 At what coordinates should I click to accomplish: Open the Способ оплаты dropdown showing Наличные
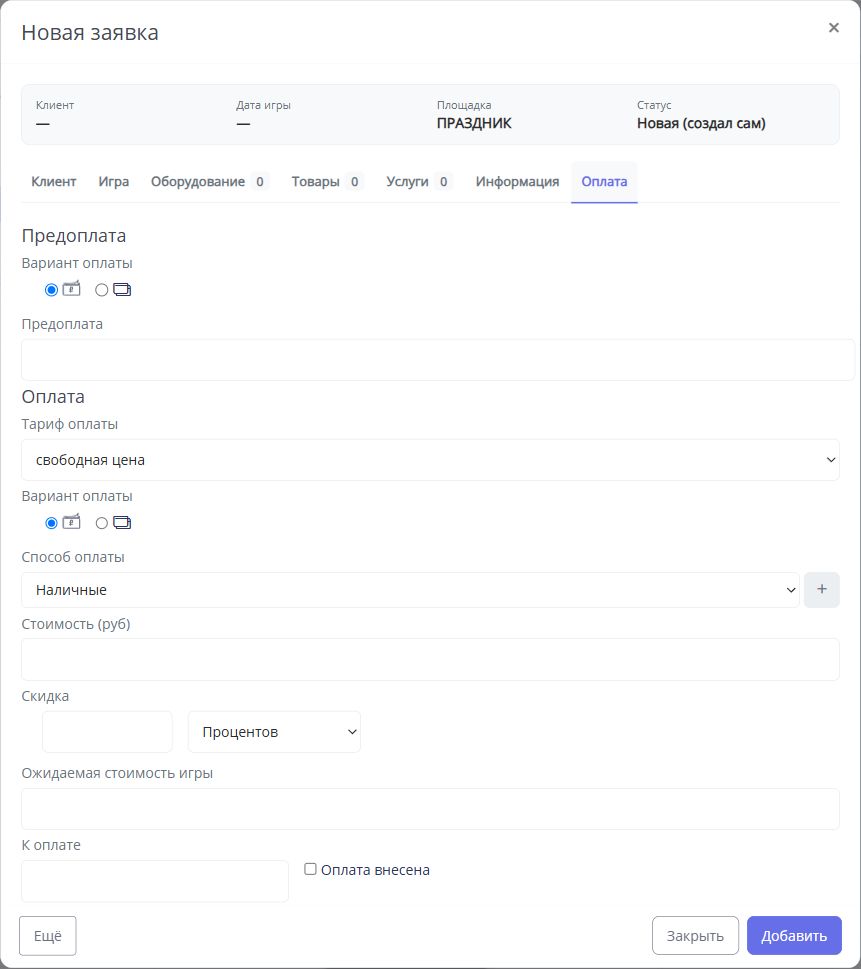coord(410,590)
